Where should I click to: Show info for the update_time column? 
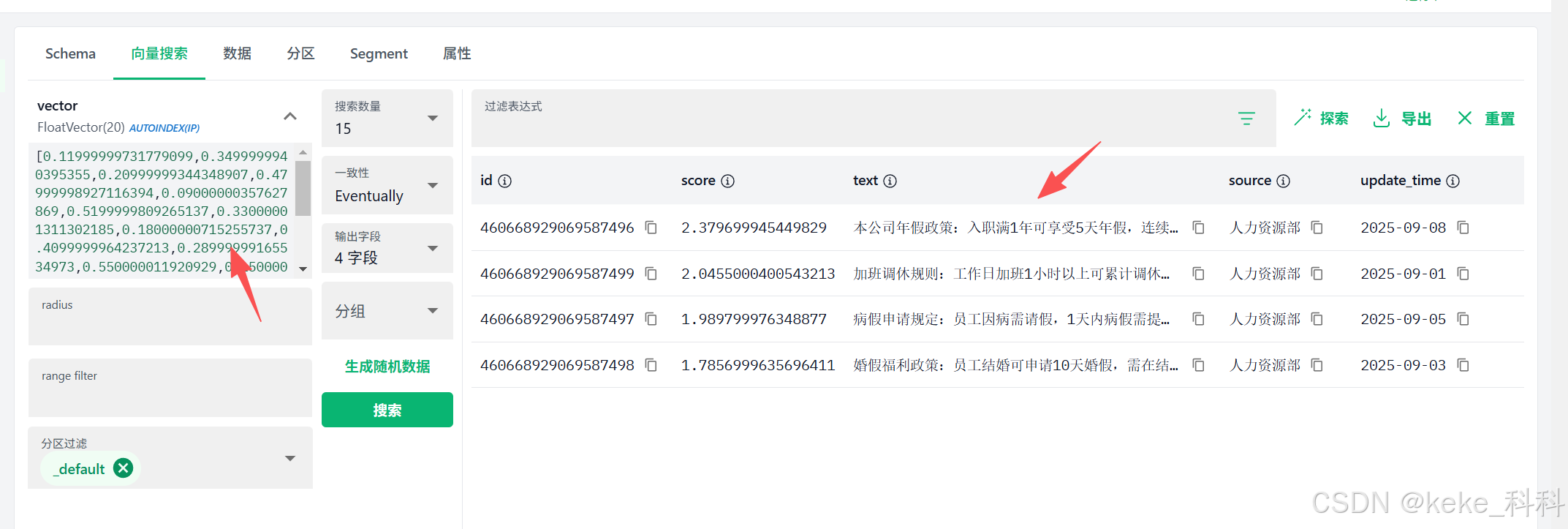1453,181
